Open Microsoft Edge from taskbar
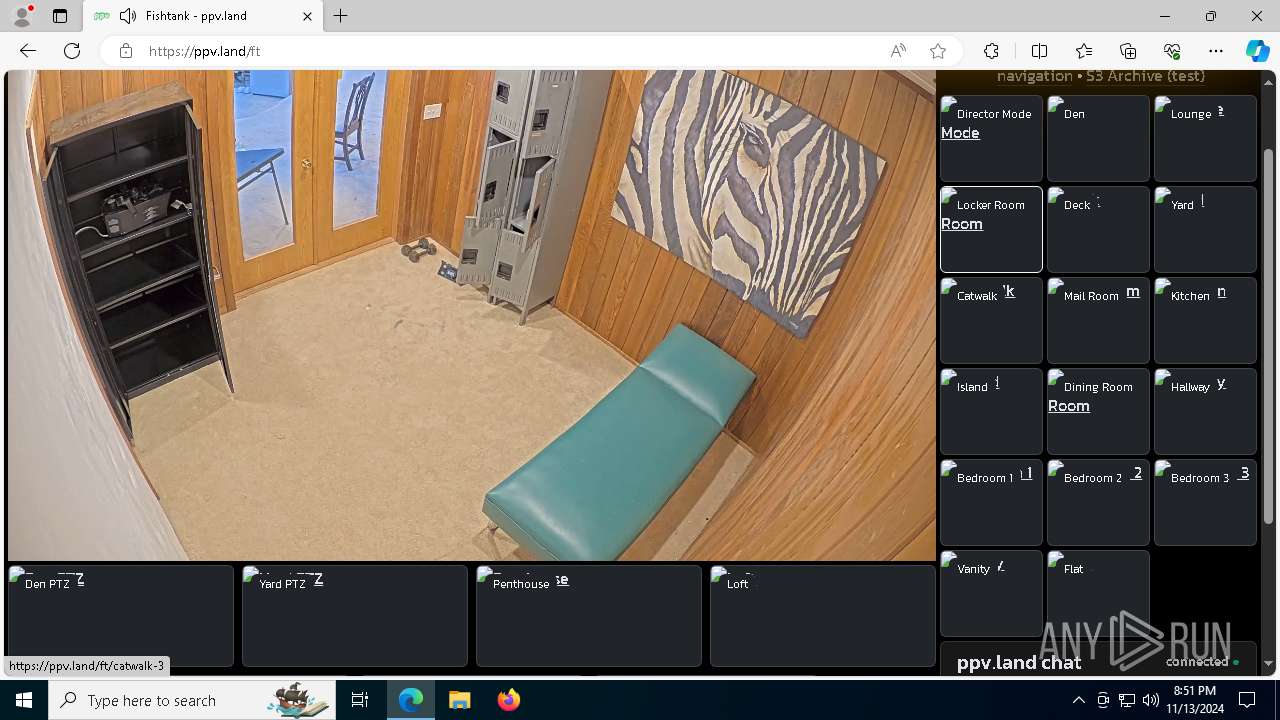The height and width of the screenshot is (720, 1280). 411,700
